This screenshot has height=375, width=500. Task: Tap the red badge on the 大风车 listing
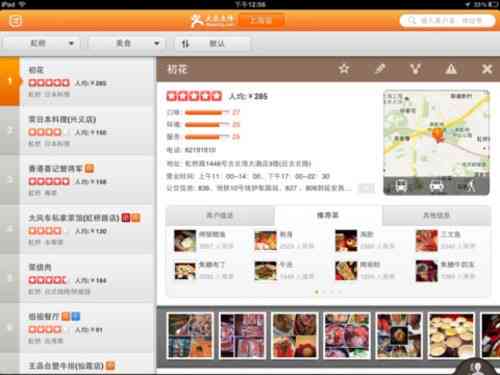click(x=126, y=218)
